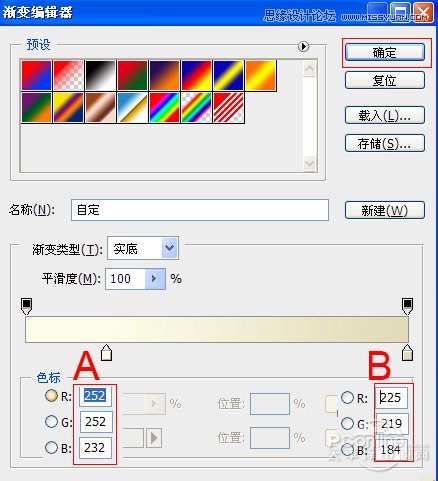Image resolution: width=438 pixels, height=481 pixels.
Task: Click the B field showing 232
Action: 96,448
